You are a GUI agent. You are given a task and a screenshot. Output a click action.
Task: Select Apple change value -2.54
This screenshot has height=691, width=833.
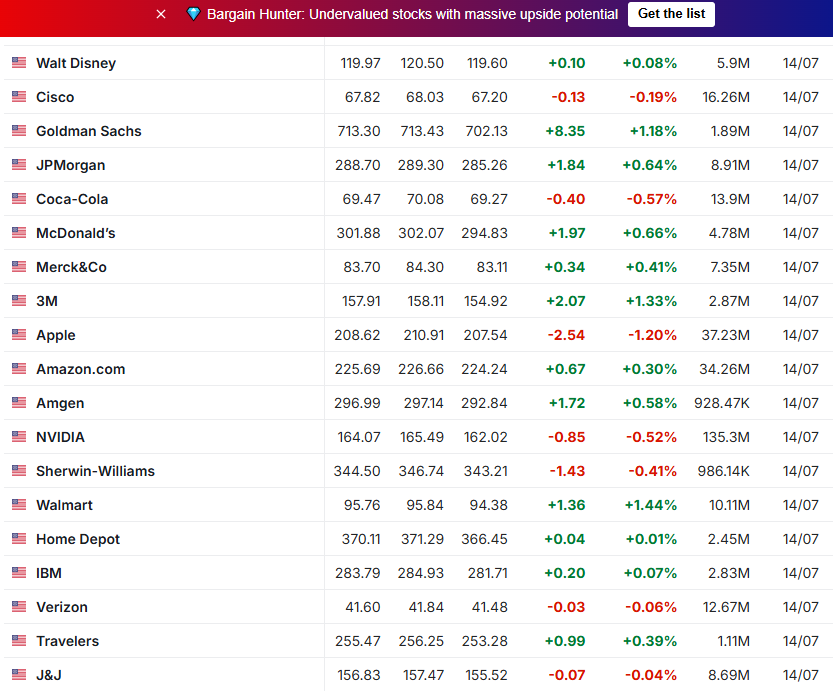click(566, 335)
